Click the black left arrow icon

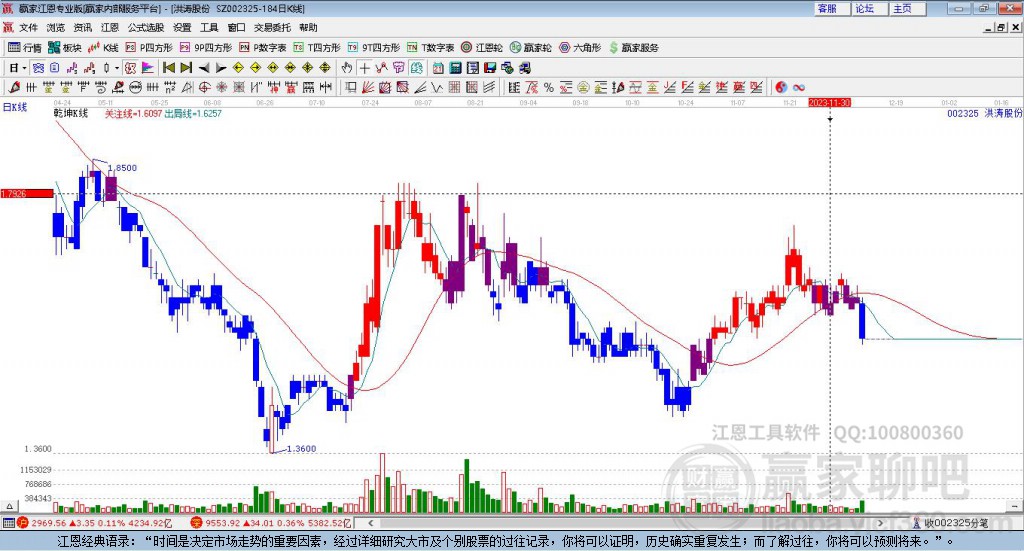coord(204,68)
